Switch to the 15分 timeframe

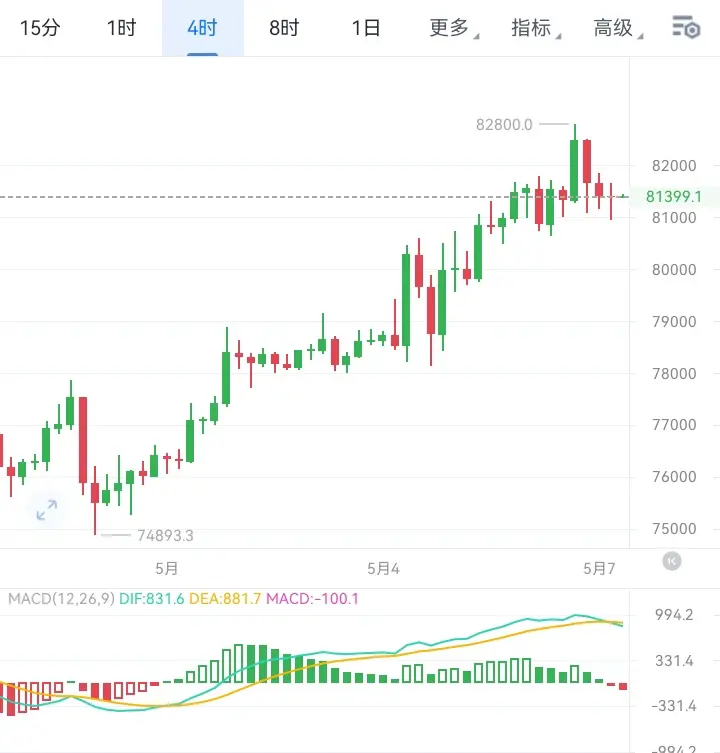click(x=40, y=28)
